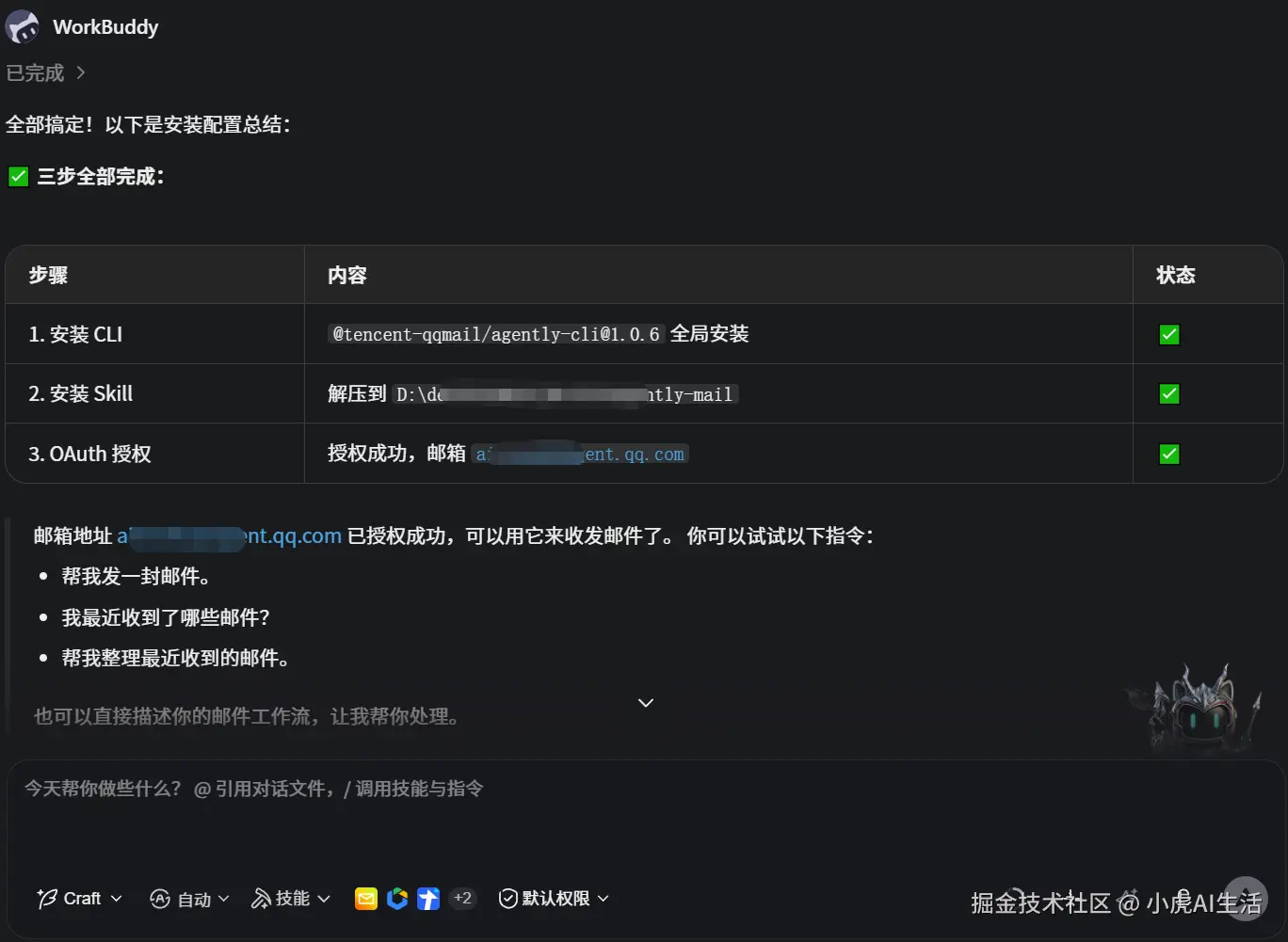Click the green check in the 安装 CLI row

coord(1169,334)
